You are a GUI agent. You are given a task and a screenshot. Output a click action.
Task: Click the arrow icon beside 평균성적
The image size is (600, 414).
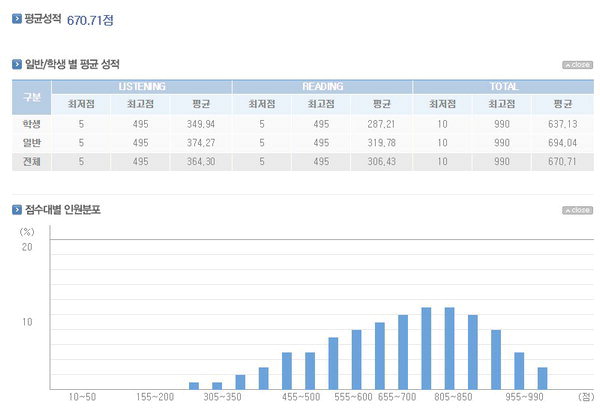point(17,19)
